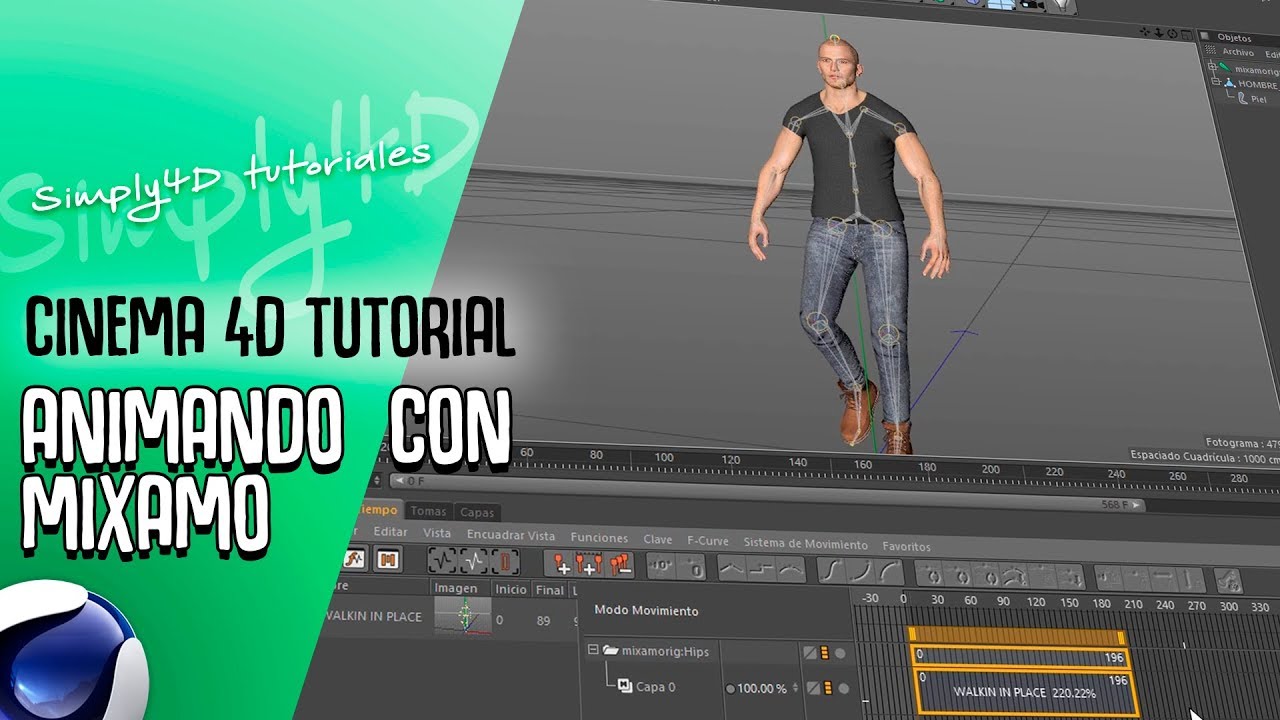Screen dimensions: 1280x720
Task: Open the Editar menu in timeline
Action: point(390,534)
